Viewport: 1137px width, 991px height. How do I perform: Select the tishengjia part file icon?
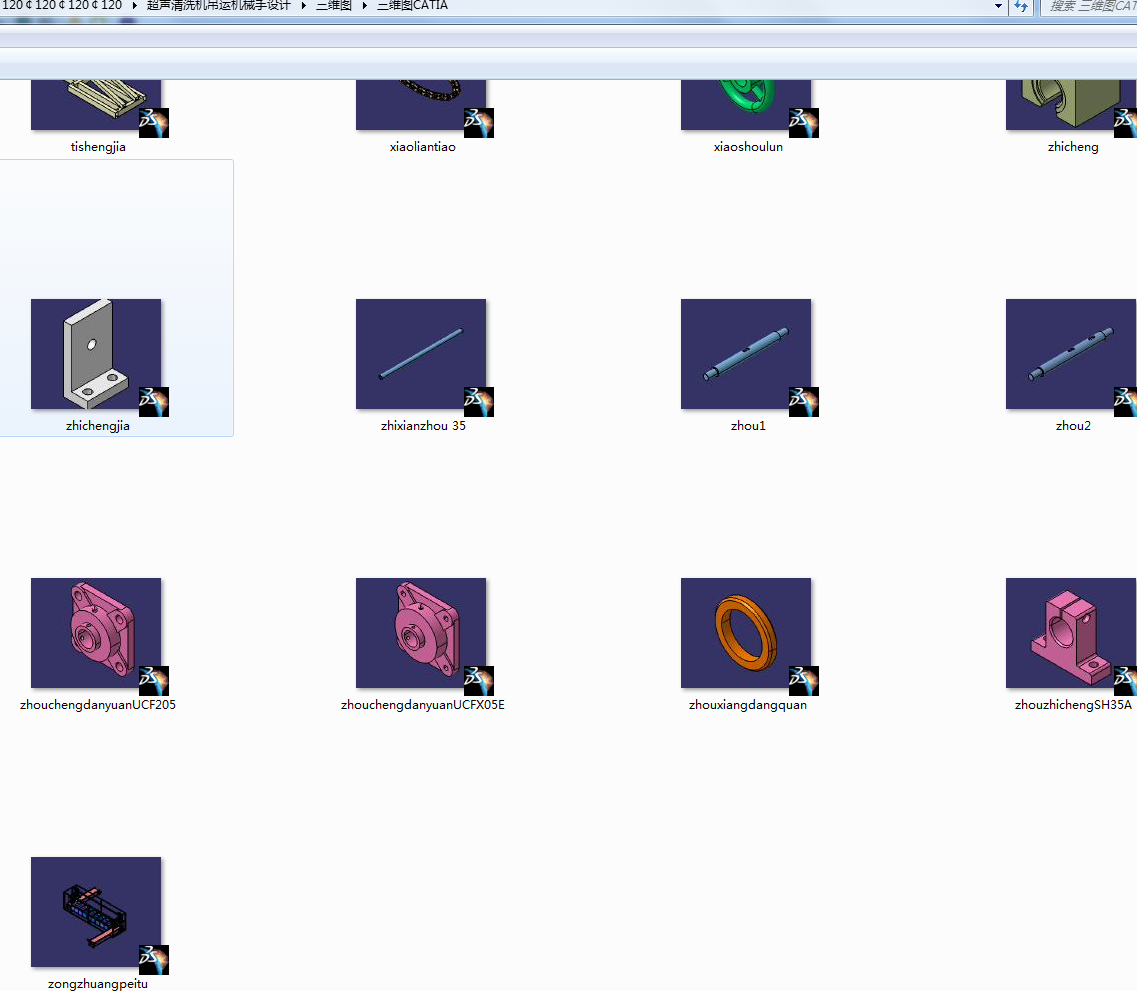96,105
